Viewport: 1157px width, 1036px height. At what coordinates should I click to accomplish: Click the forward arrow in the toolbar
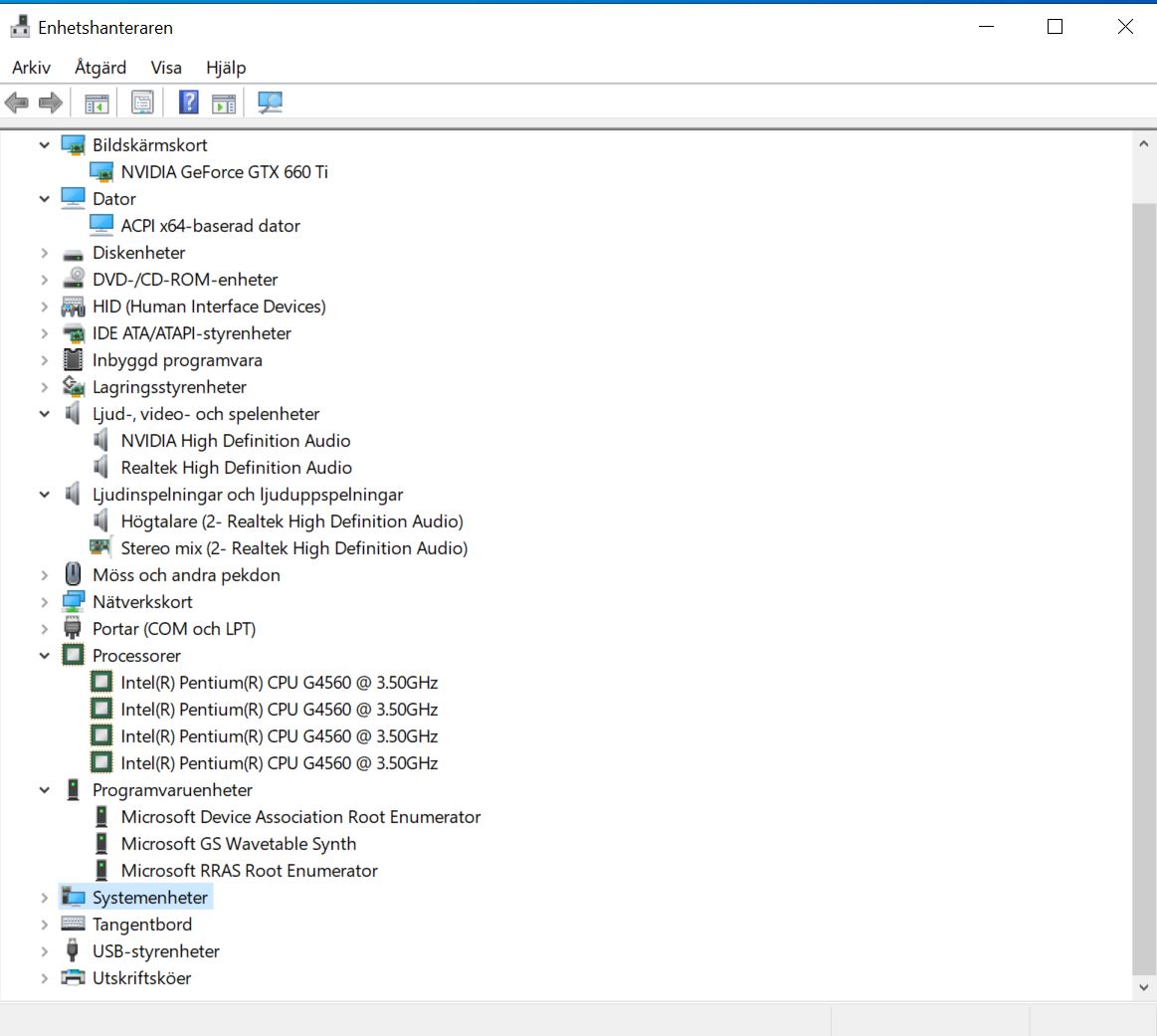[50, 103]
